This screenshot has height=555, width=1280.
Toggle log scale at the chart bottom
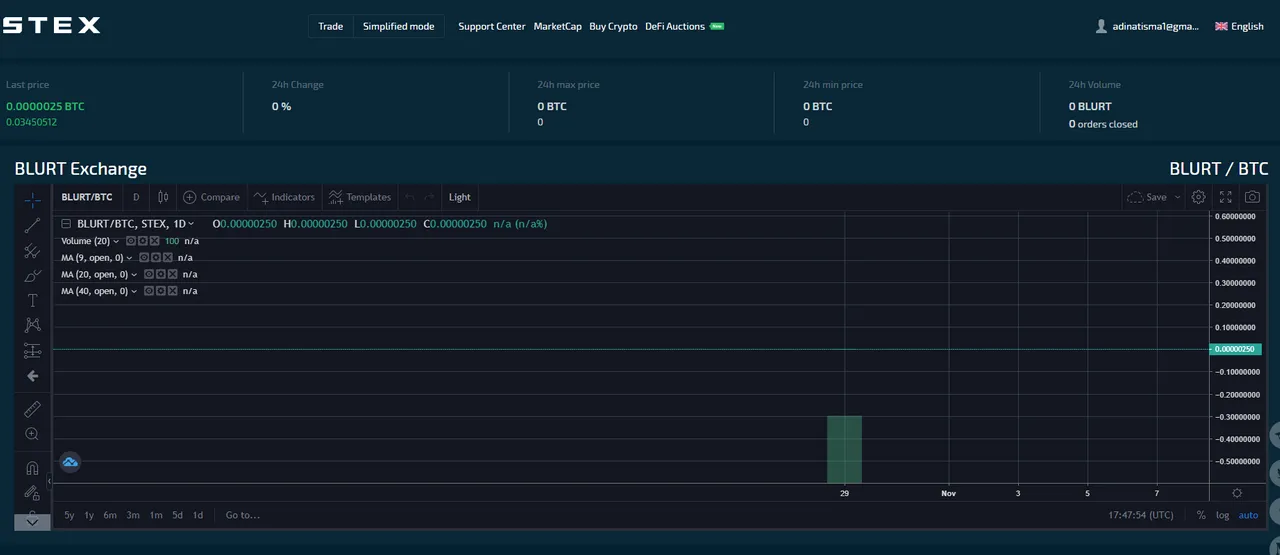pyautogui.click(x=1222, y=515)
